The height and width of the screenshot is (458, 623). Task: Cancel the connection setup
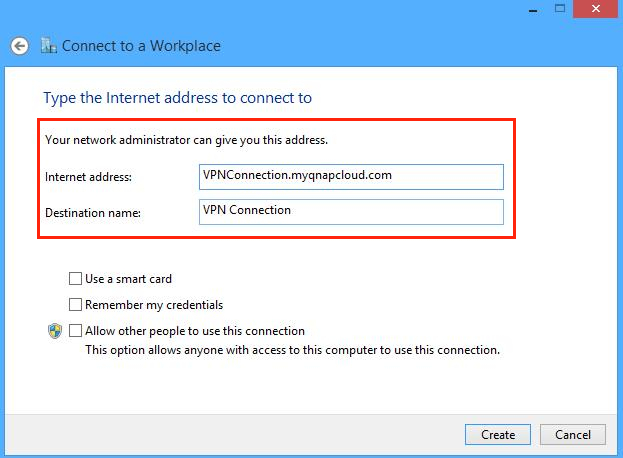(x=572, y=435)
